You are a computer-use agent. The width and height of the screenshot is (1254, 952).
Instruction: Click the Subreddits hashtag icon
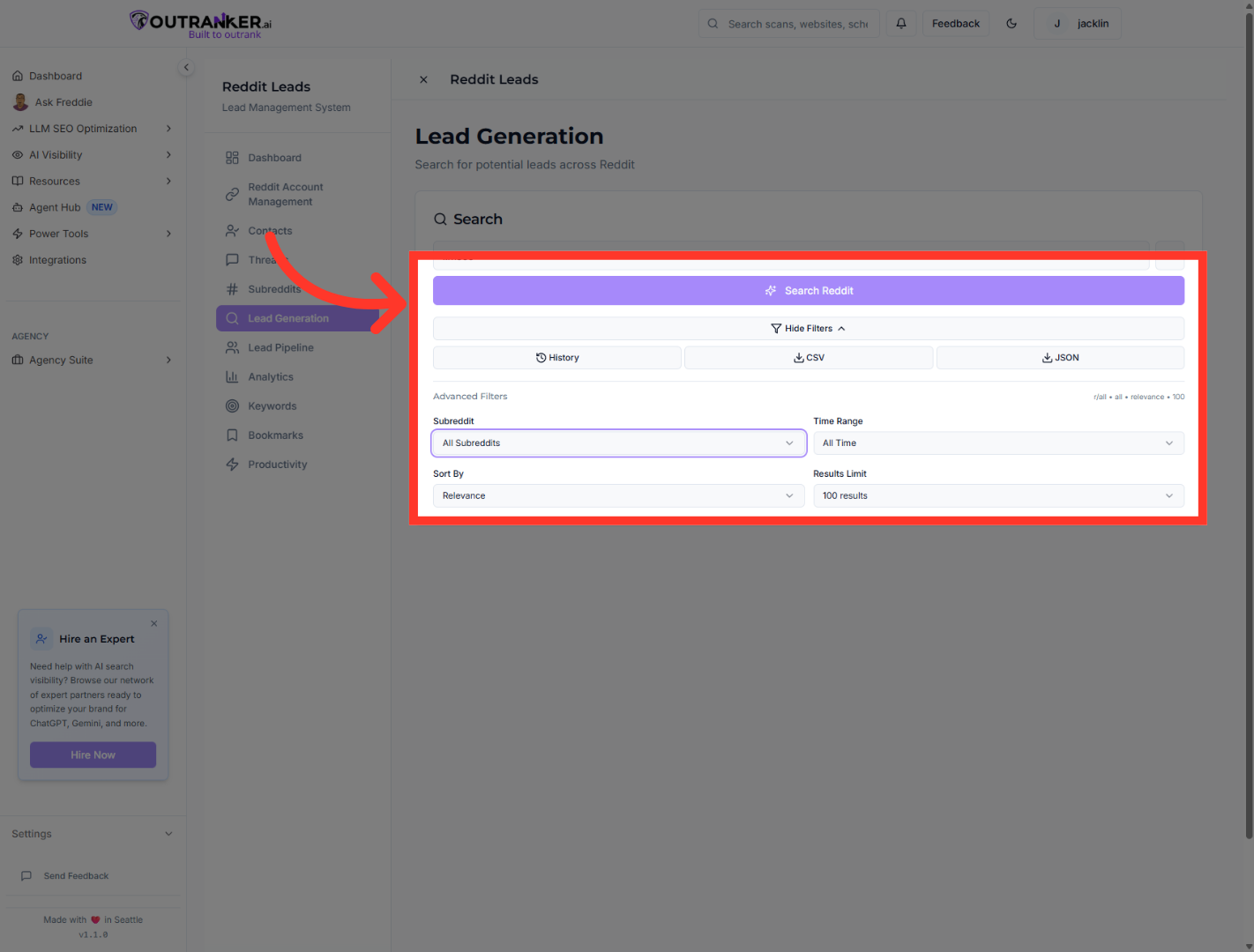tap(232, 288)
